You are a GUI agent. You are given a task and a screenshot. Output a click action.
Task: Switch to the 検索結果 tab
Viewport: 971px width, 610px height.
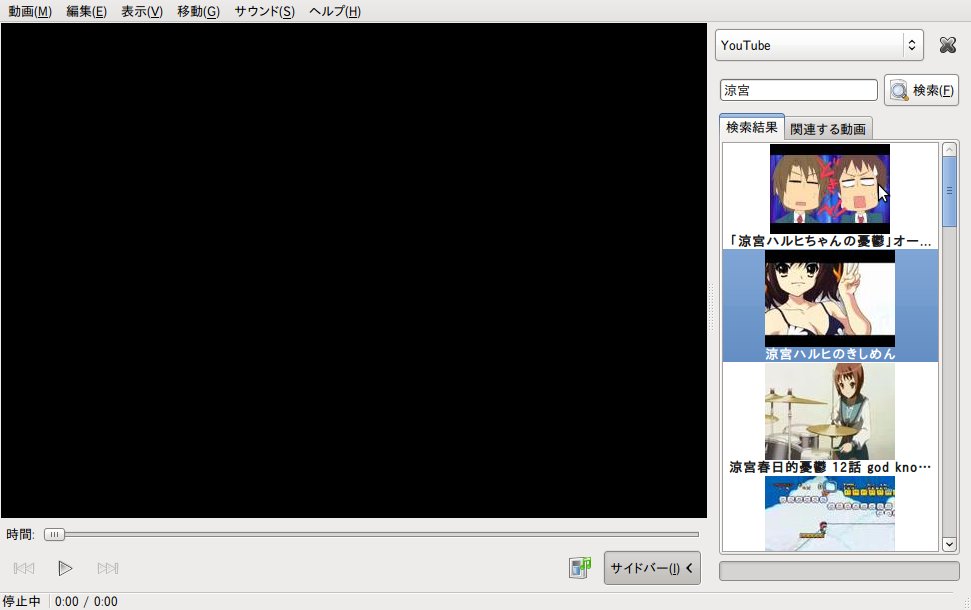click(752, 127)
